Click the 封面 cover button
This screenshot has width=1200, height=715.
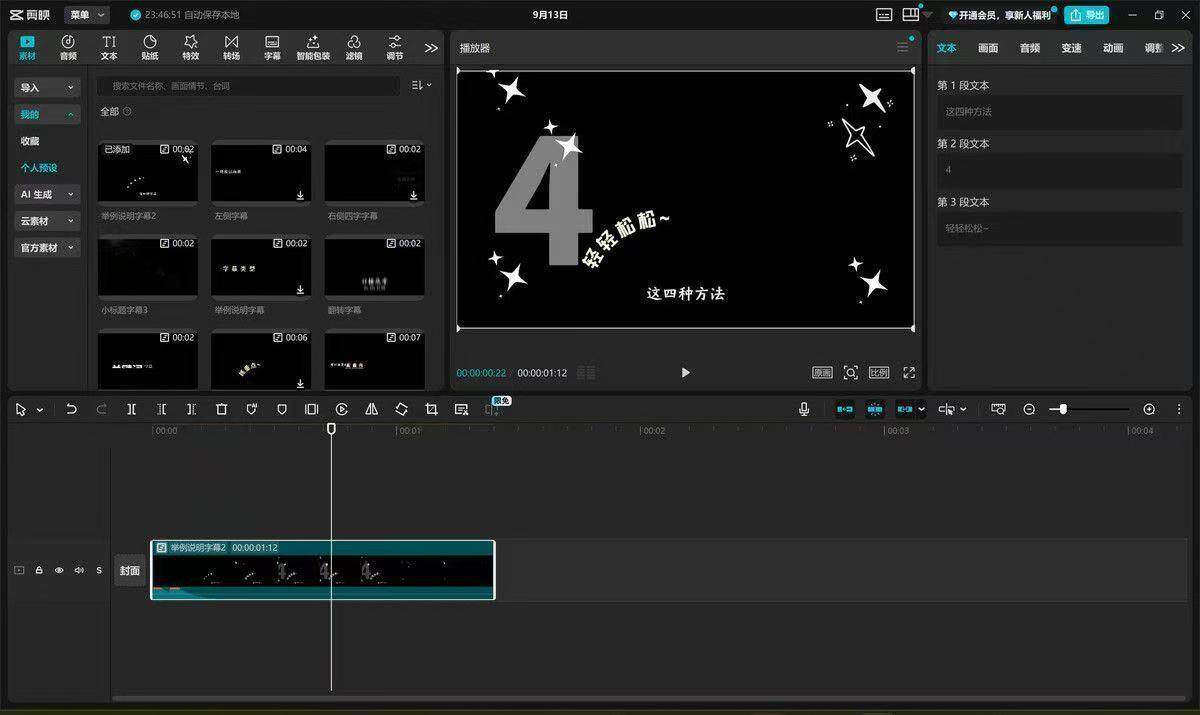coord(130,570)
